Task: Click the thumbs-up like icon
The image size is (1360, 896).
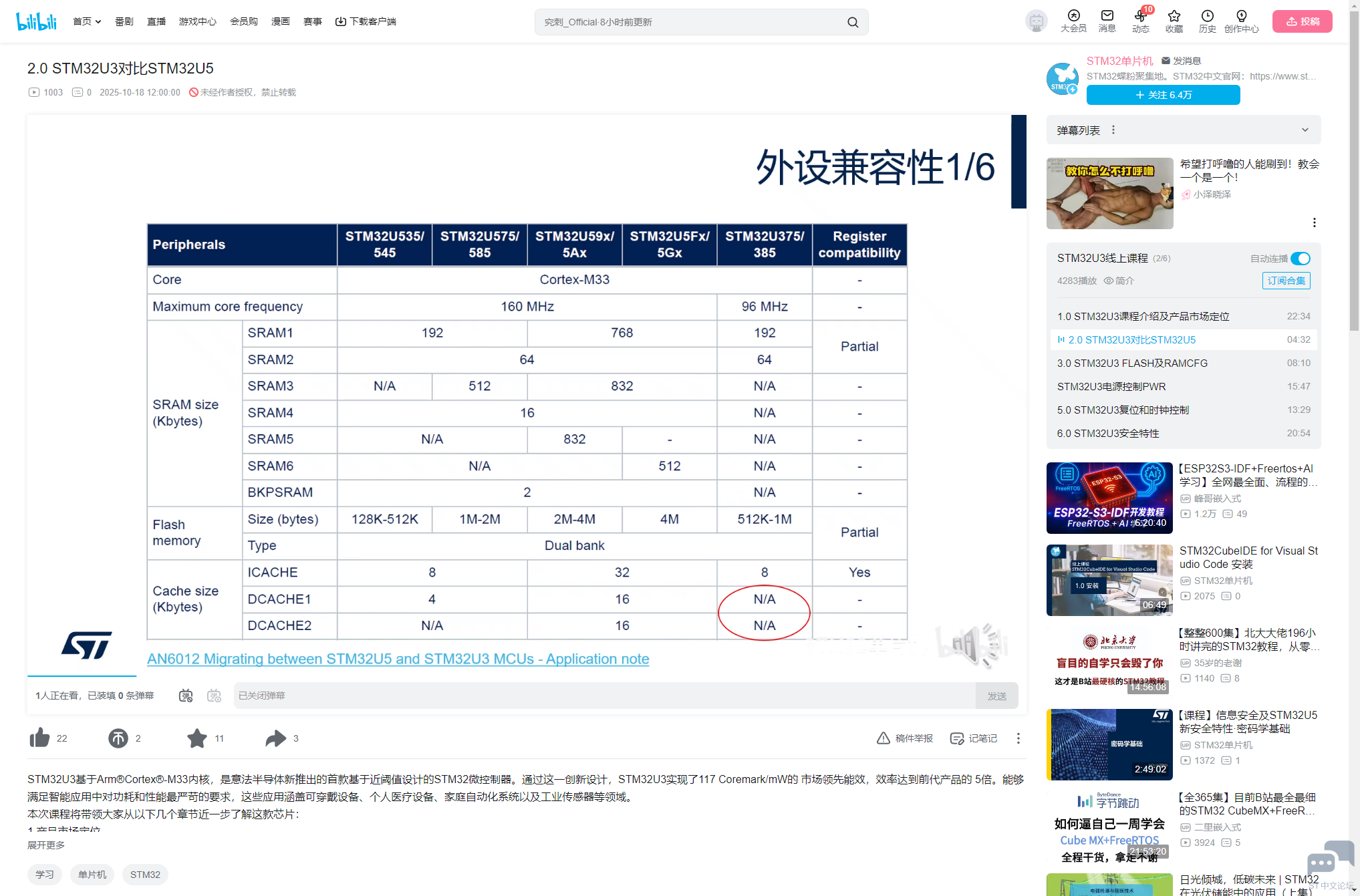Action: tap(39, 738)
